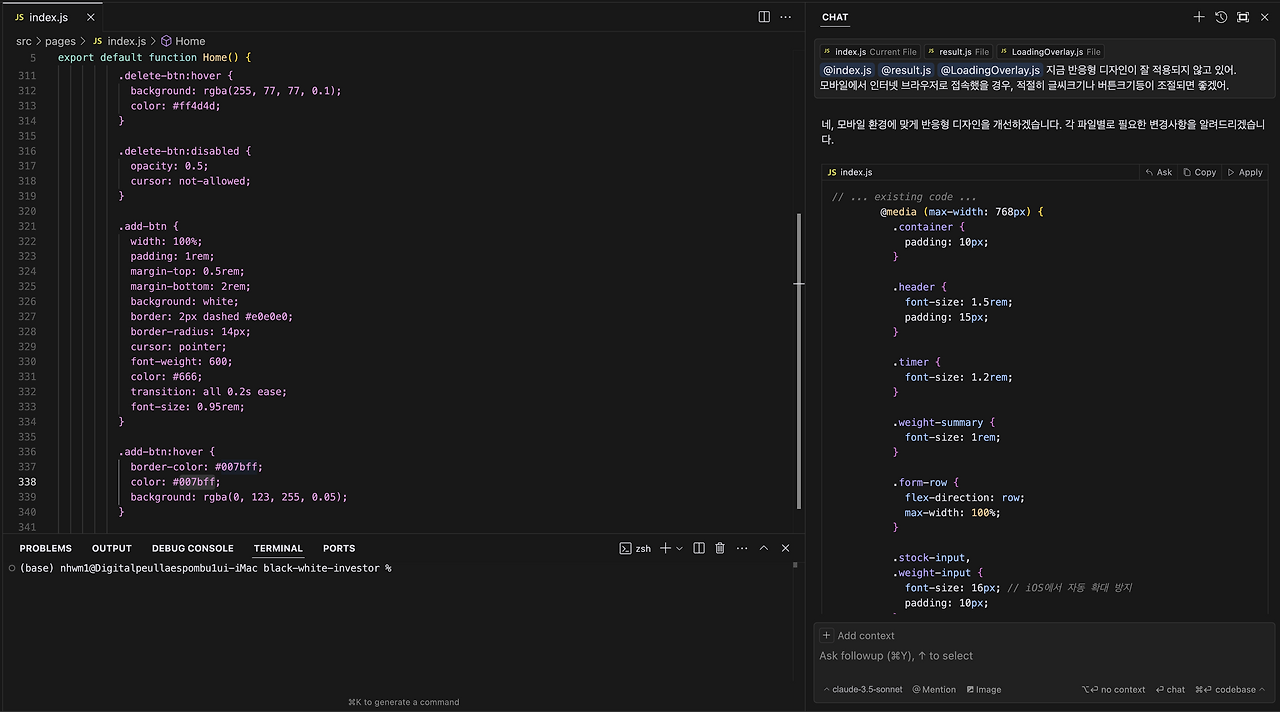Focus the Ask followup input field

coord(1042,656)
